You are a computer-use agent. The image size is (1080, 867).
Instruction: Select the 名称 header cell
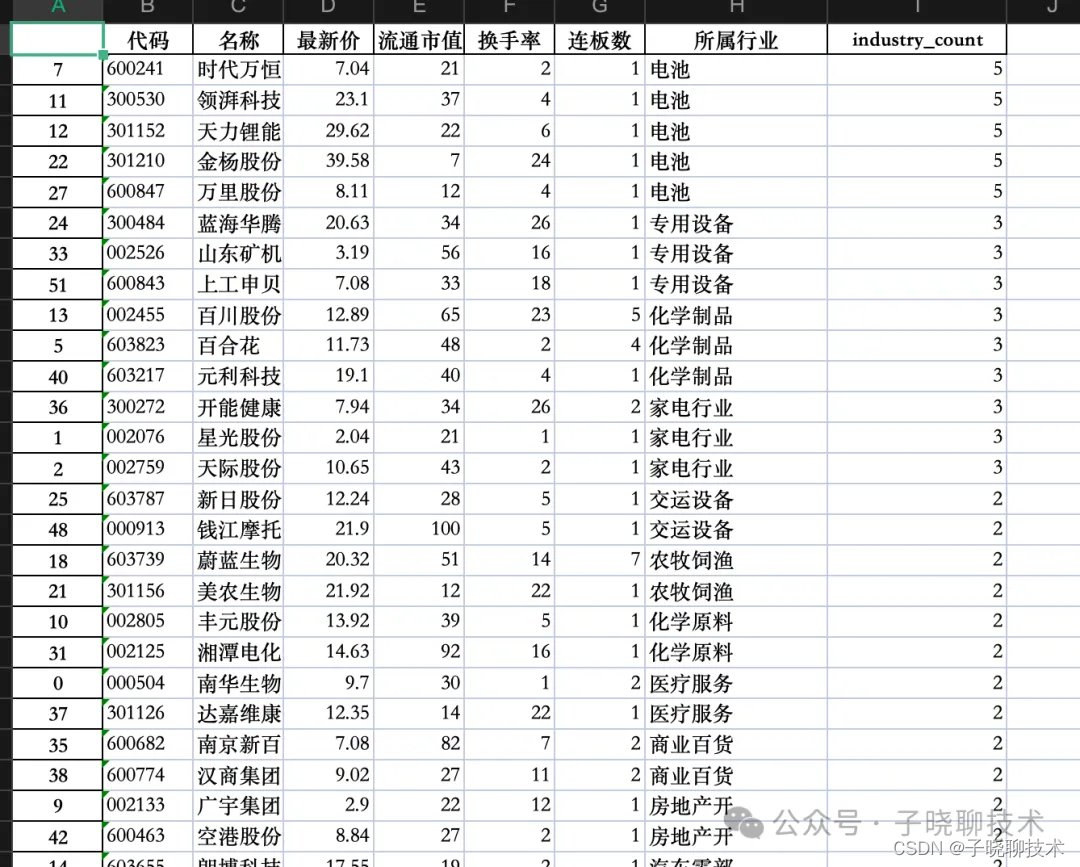point(237,40)
